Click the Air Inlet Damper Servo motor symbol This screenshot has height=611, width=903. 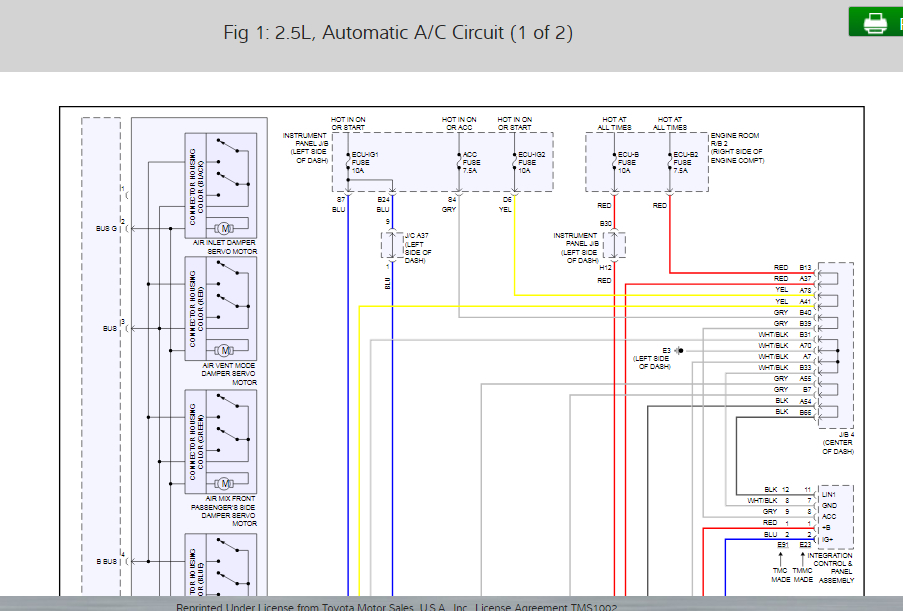225,228
